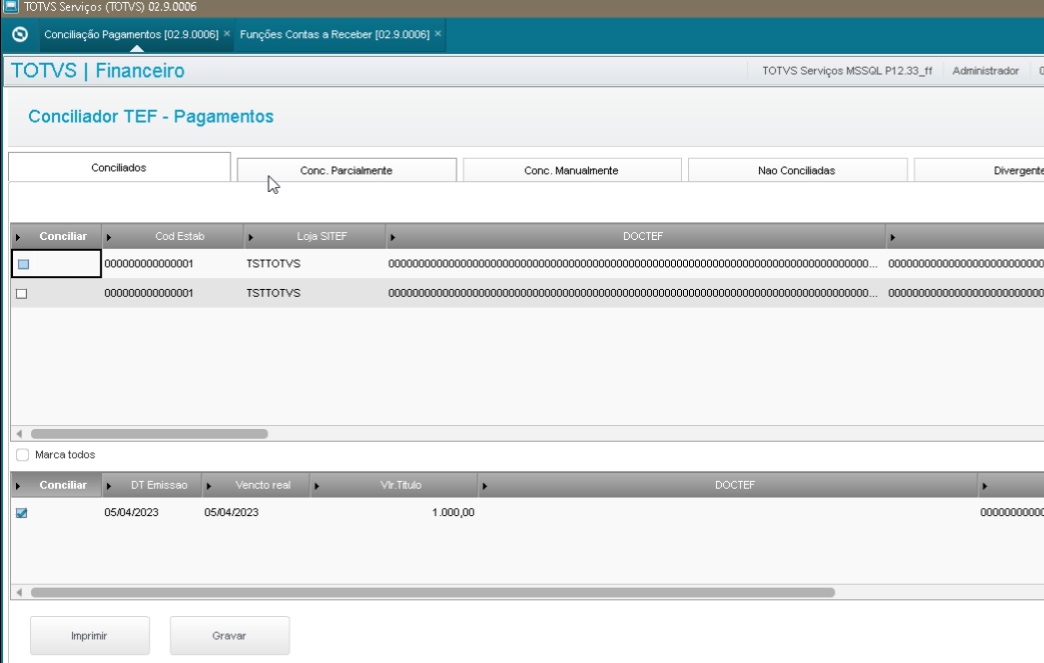Click the Vencto real column header

point(256,485)
